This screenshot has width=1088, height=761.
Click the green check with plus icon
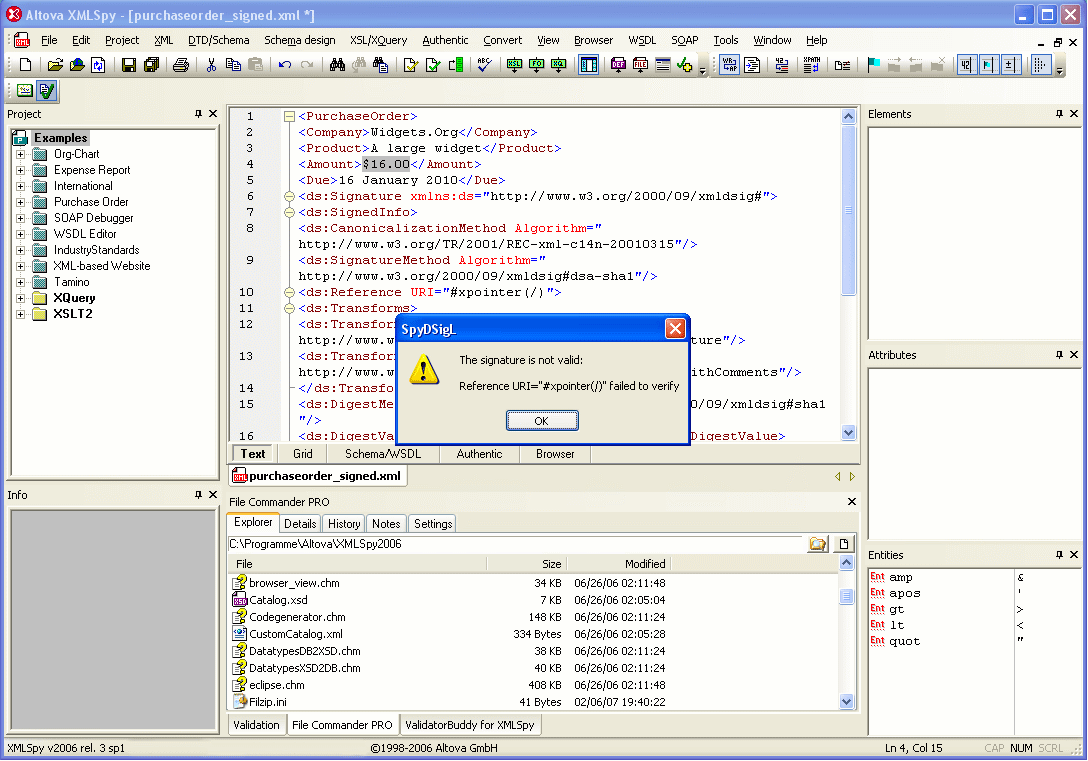click(x=685, y=65)
